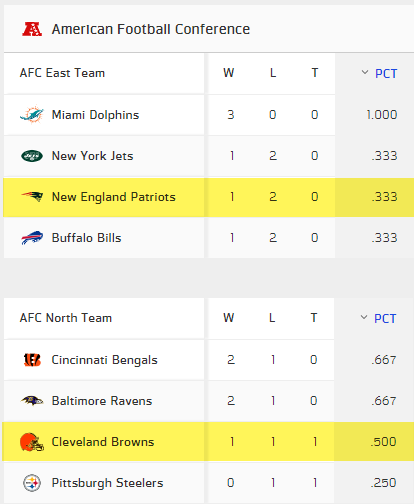The width and height of the screenshot is (414, 504).
Task: Click the Cincinnati Bengals logo
Action: tap(32, 360)
